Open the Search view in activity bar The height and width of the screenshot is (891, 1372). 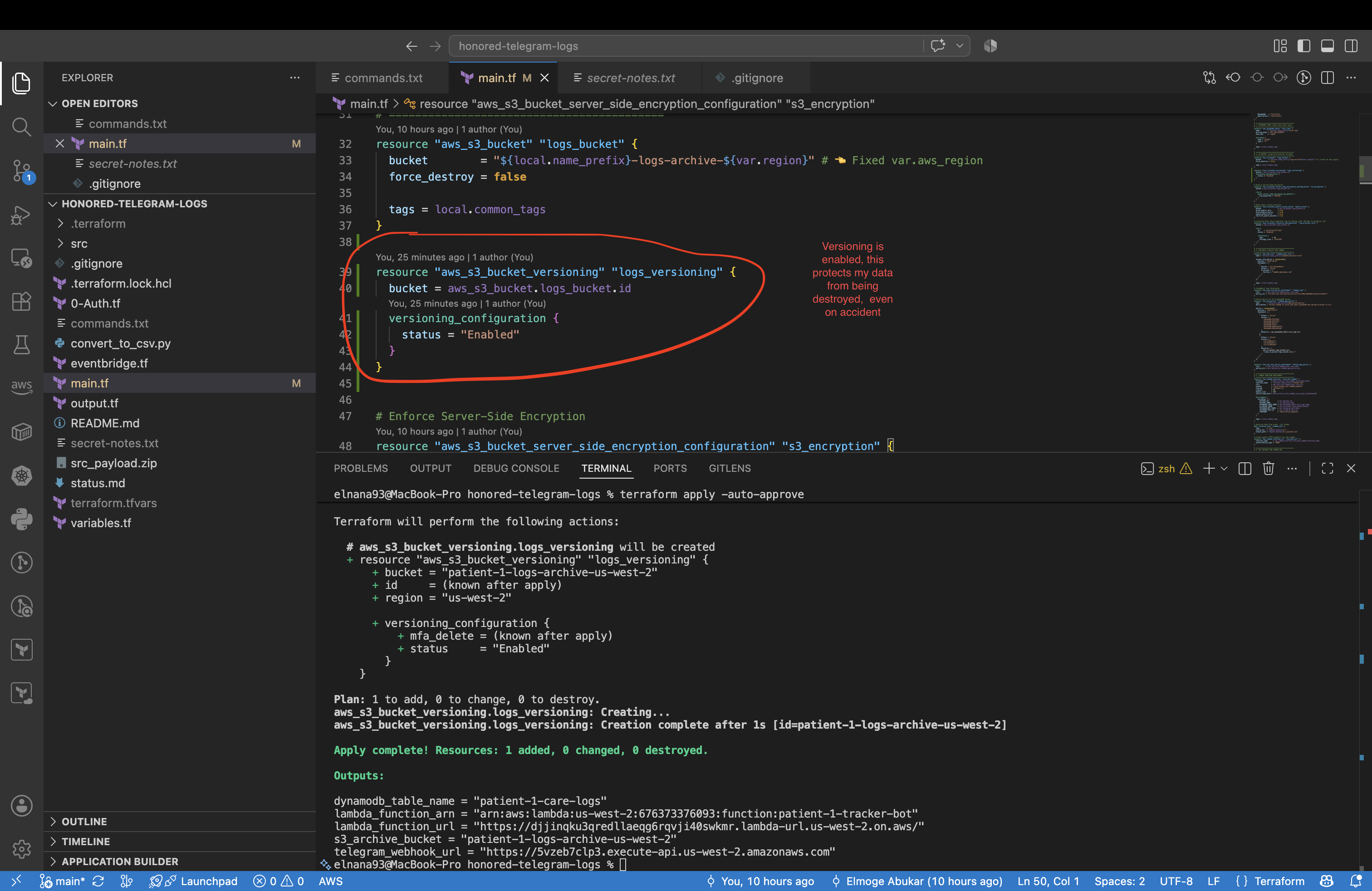pos(21,126)
